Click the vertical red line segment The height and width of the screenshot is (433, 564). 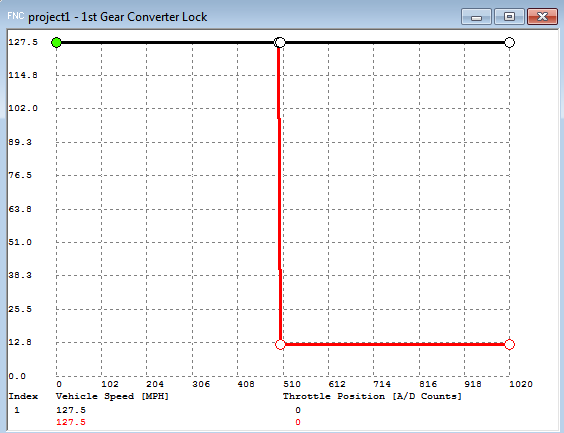point(279,194)
